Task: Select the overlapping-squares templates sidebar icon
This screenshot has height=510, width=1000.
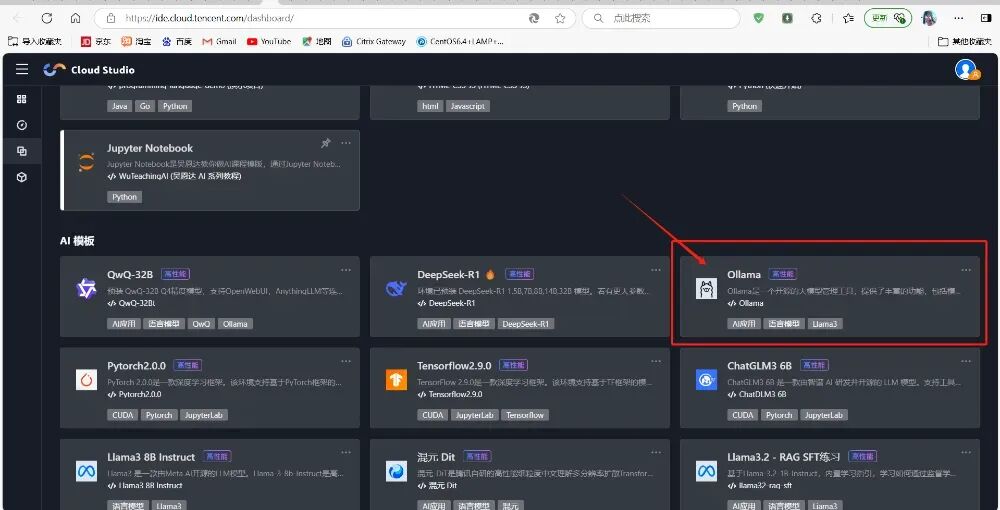Action: tap(22, 151)
